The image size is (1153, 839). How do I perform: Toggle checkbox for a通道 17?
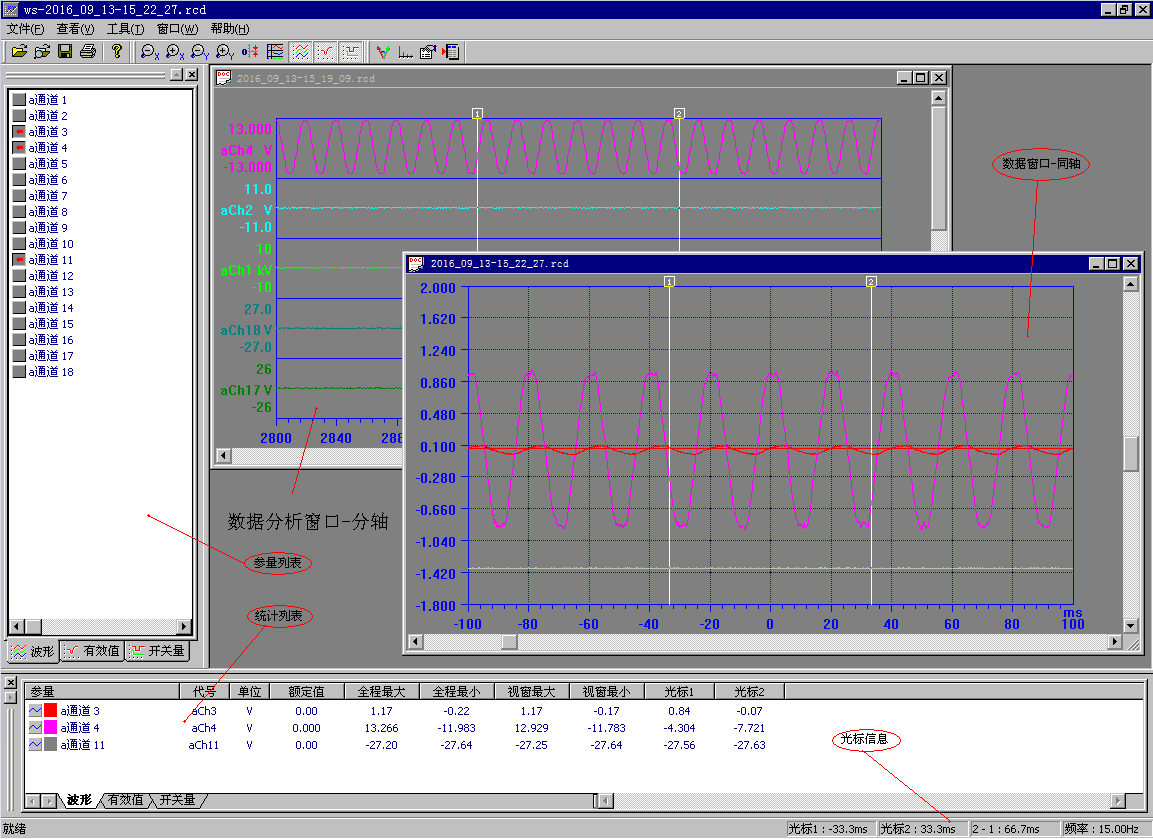[19, 356]
